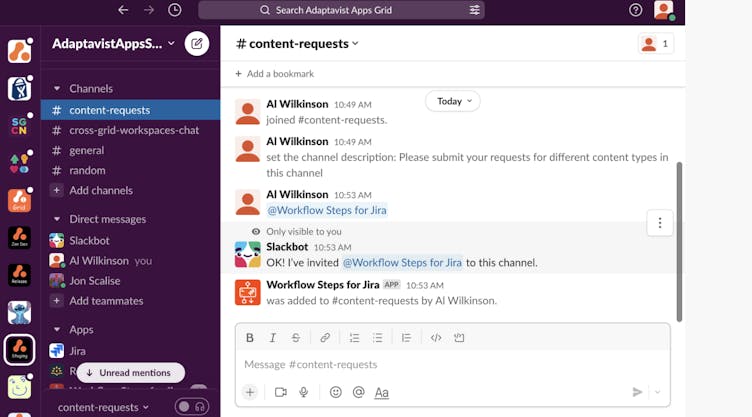The height and width of the screenshot is (417, 752).
Task: Jump to Unread mentions
Action: pyautogui.click(x=130, y=373)
